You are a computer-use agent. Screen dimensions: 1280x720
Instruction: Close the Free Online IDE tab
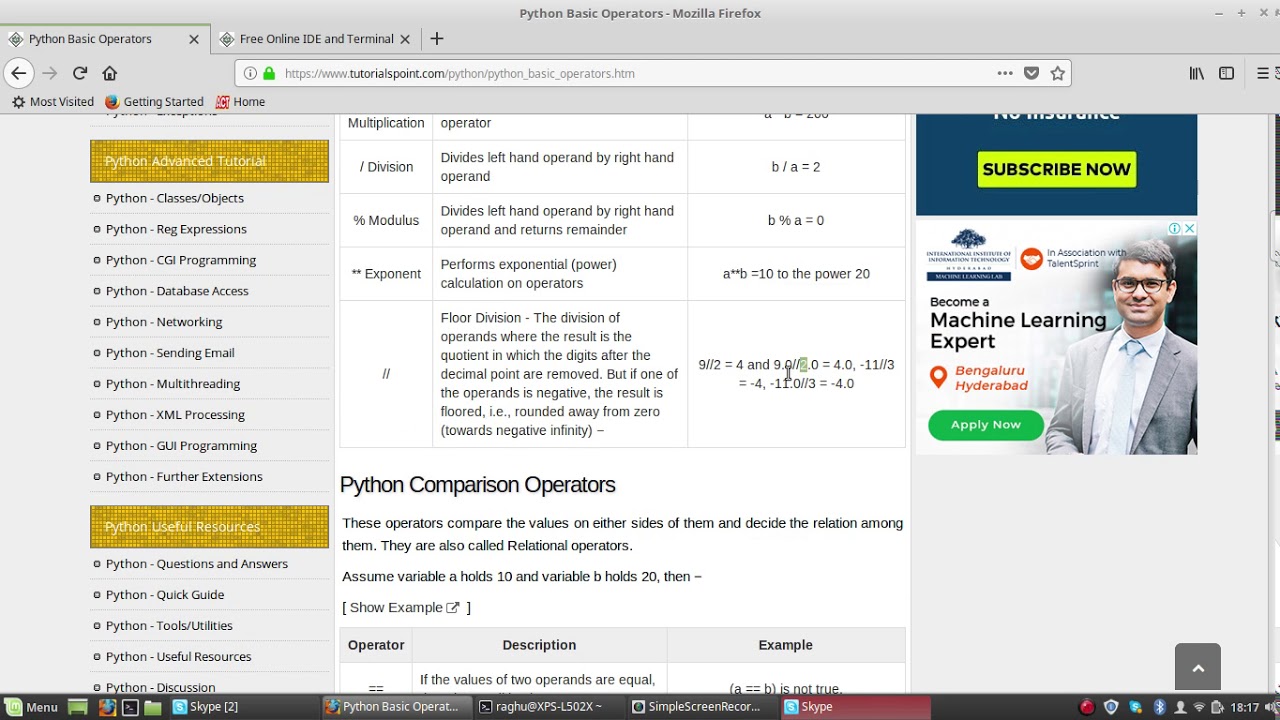(x=405, y=39)
